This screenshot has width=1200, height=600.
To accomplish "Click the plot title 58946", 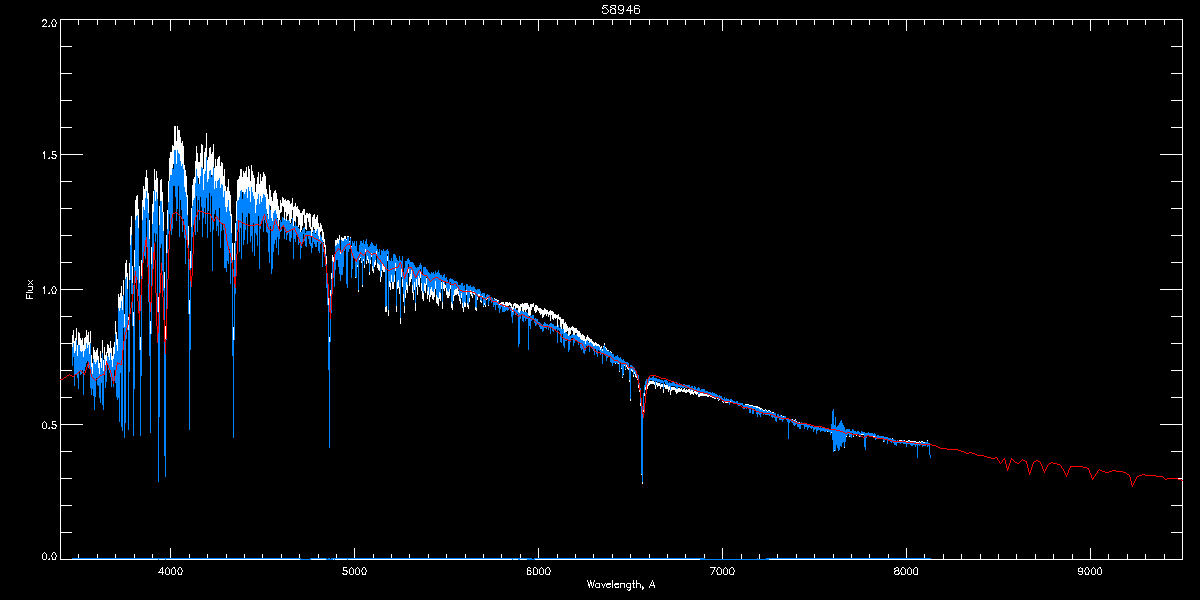I will pos(621,8).
